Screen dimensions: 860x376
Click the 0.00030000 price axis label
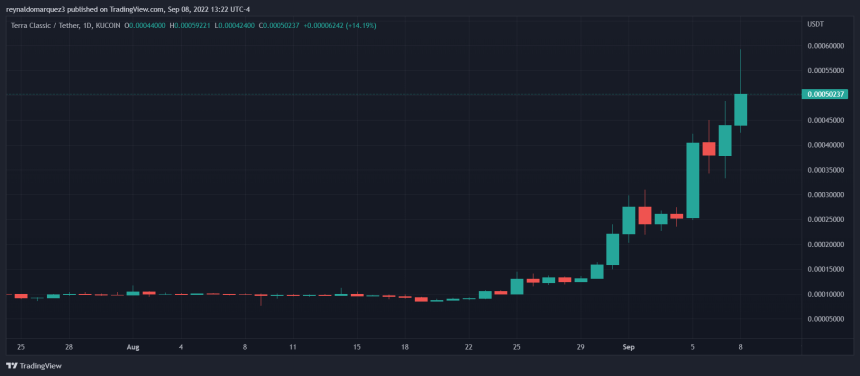(825, 195)
